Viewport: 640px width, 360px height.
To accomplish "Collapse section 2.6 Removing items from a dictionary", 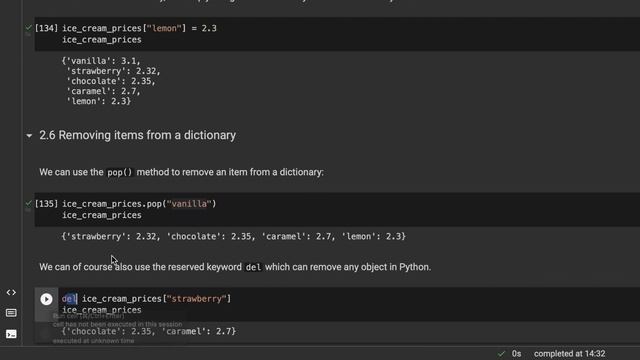I will (29, 136).
